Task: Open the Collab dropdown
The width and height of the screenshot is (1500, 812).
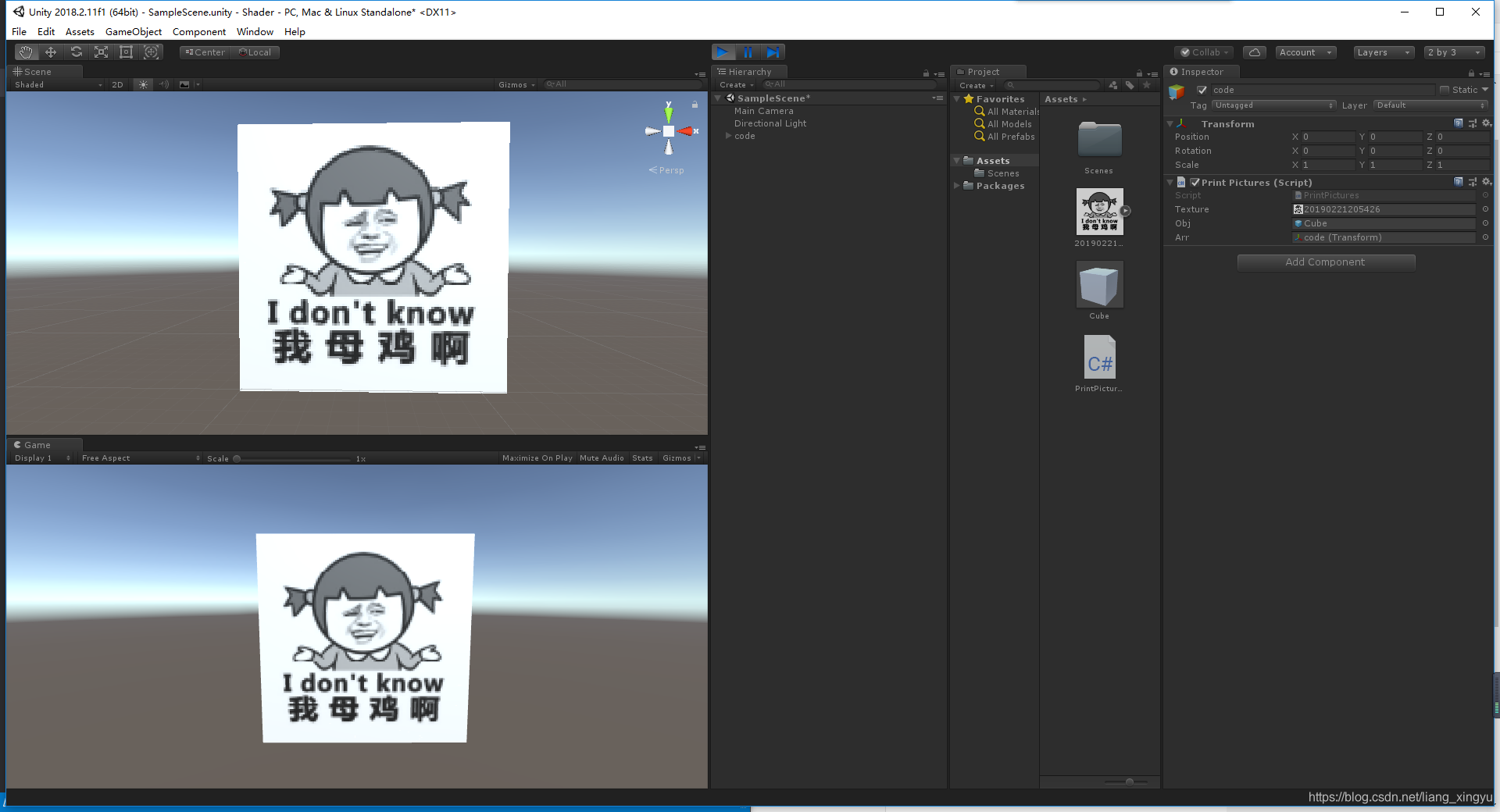Action: click(1205, 52)
